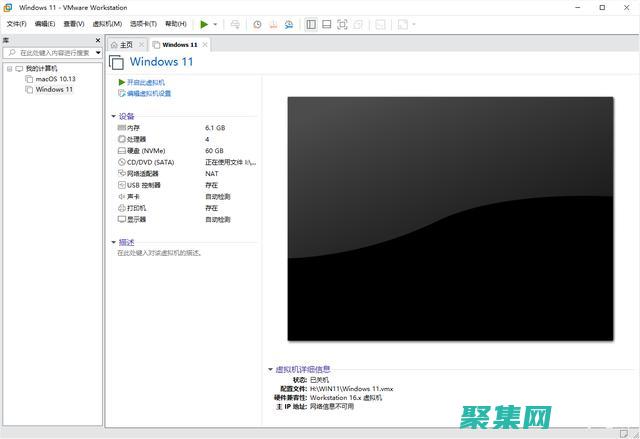Toggle the library sidebar view icon
This screenshot has height=439, width=640.
point(311,24)
